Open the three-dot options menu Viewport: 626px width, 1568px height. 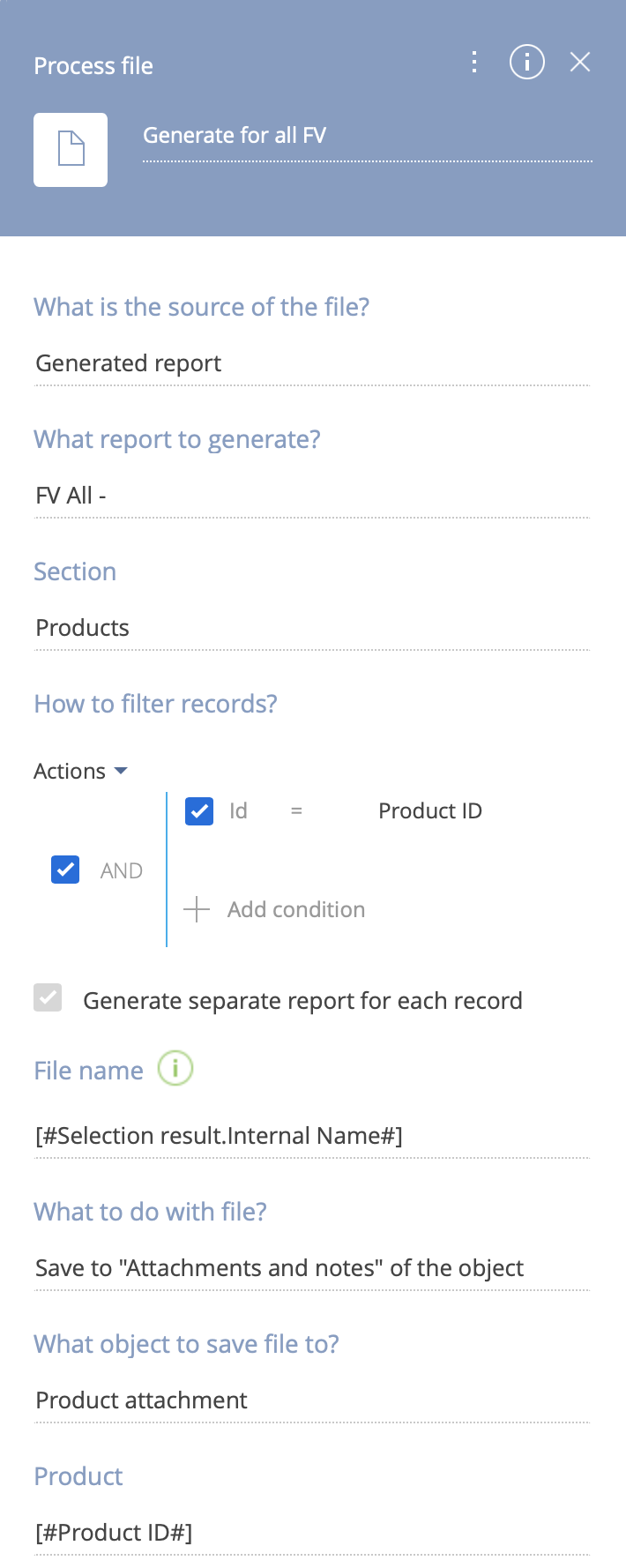[474, 62]
